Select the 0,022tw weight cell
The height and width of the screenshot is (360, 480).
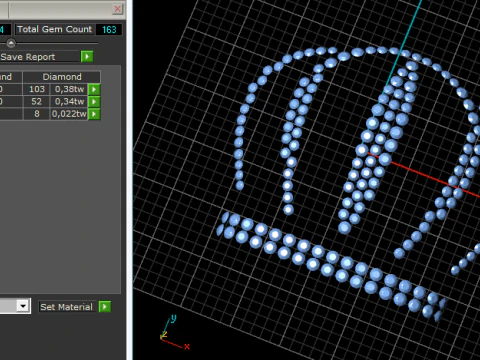pos(69,114)
